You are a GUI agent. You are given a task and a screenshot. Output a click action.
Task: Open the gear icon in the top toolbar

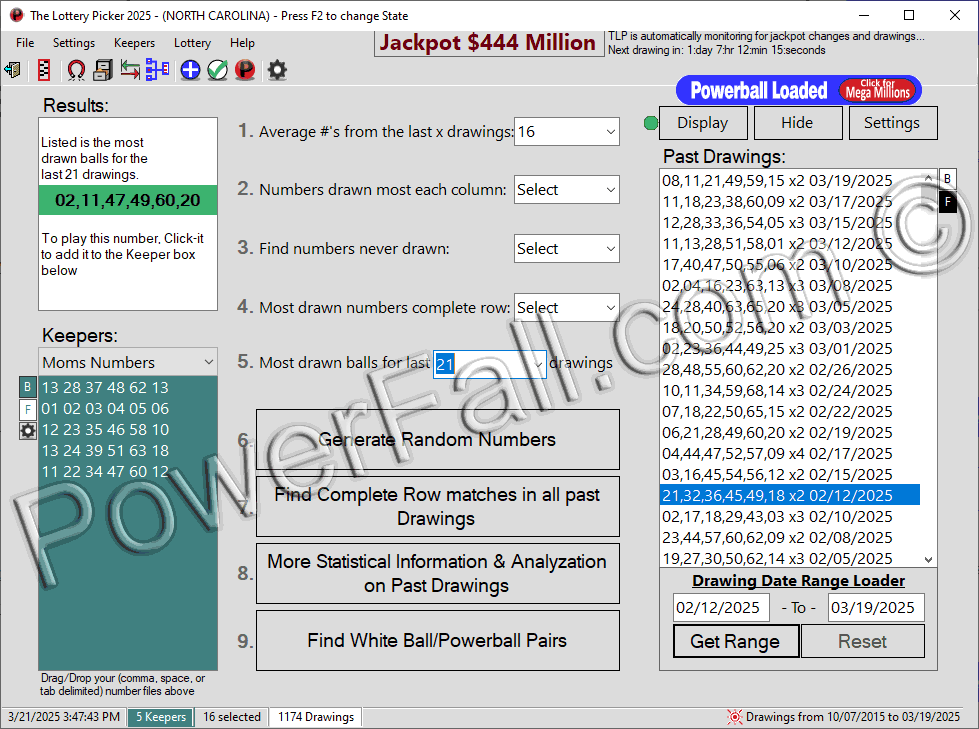coord(277,70)
